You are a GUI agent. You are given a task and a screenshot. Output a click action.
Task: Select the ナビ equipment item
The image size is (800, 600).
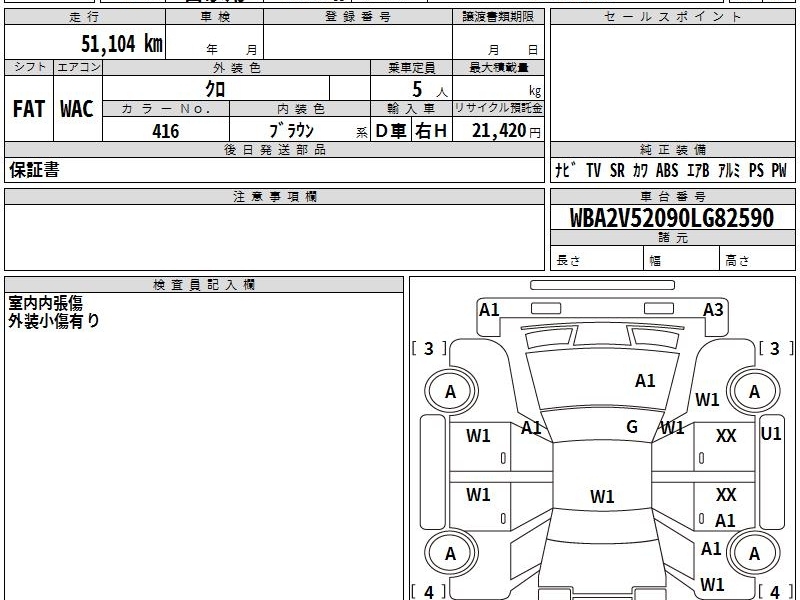click(x=565, y=170)
